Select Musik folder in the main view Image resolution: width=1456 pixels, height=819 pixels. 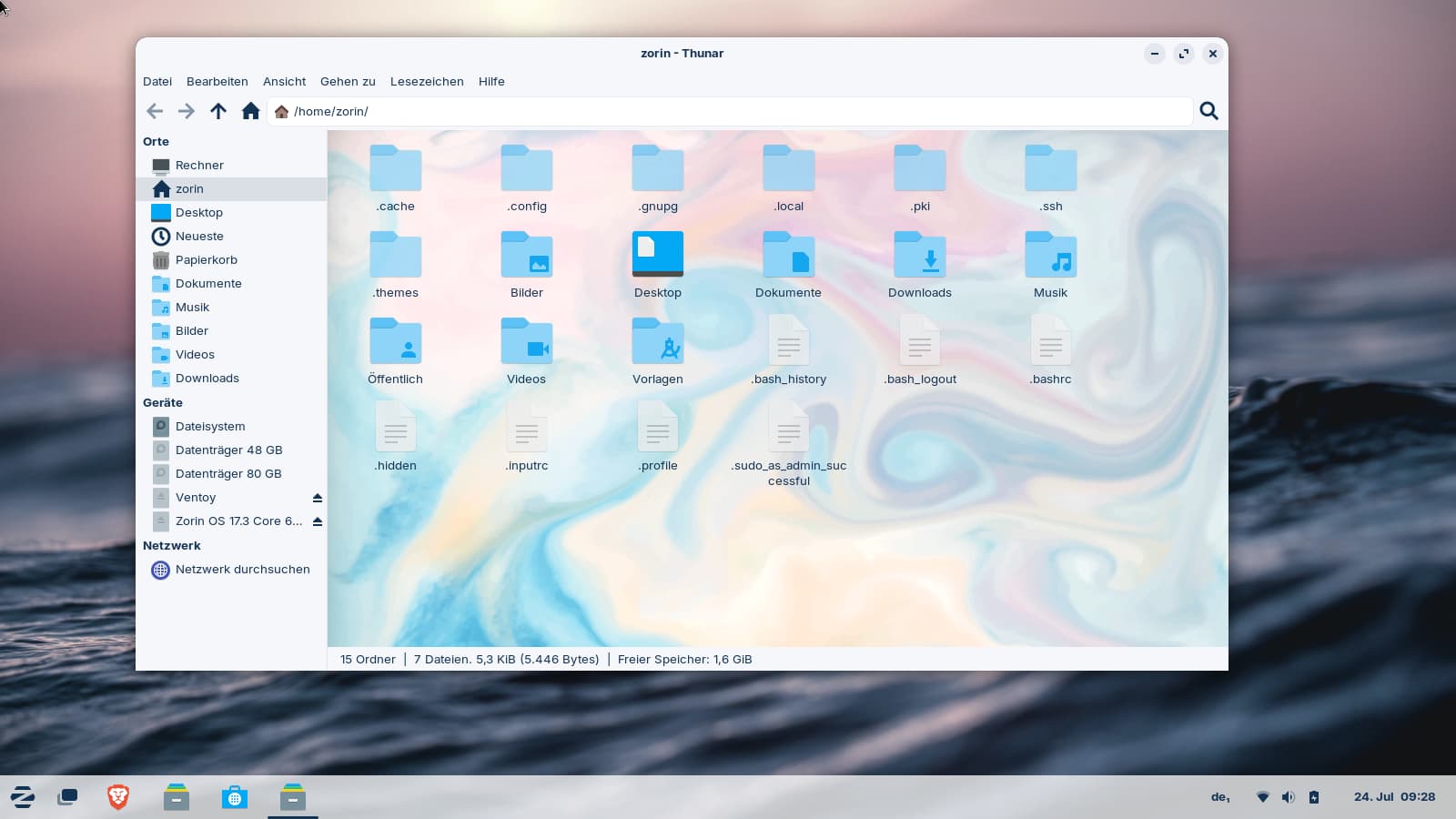click(1051, 265)
